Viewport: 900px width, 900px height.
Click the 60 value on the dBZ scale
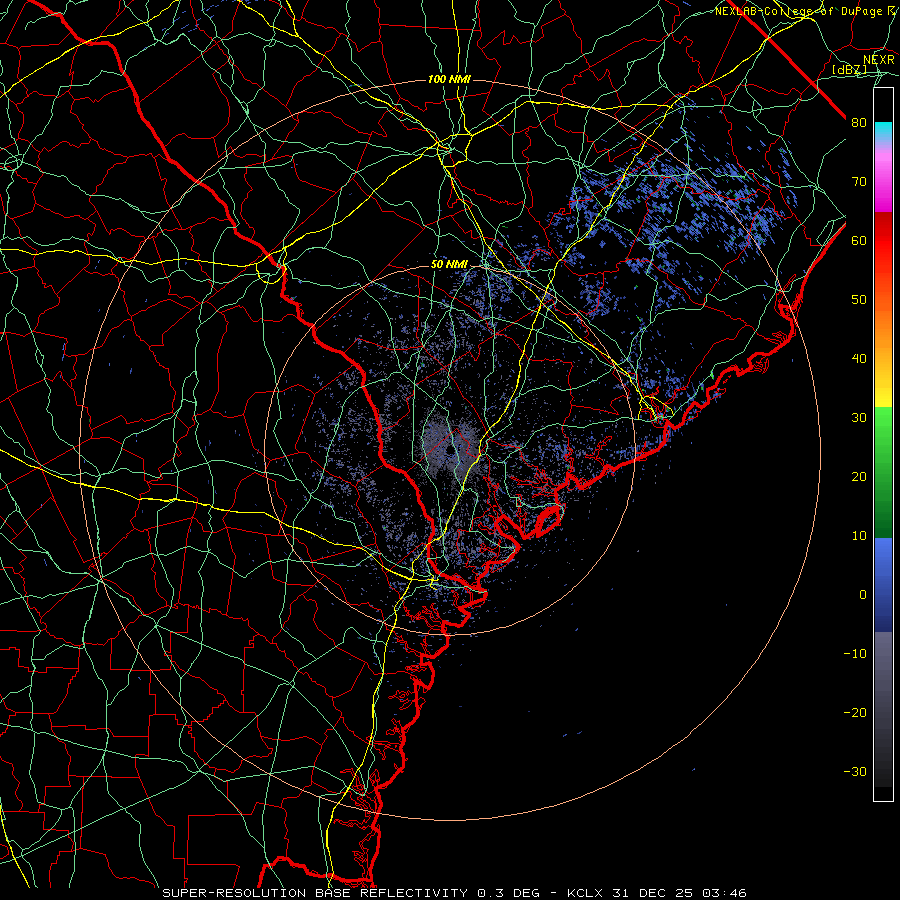[859, 240]
